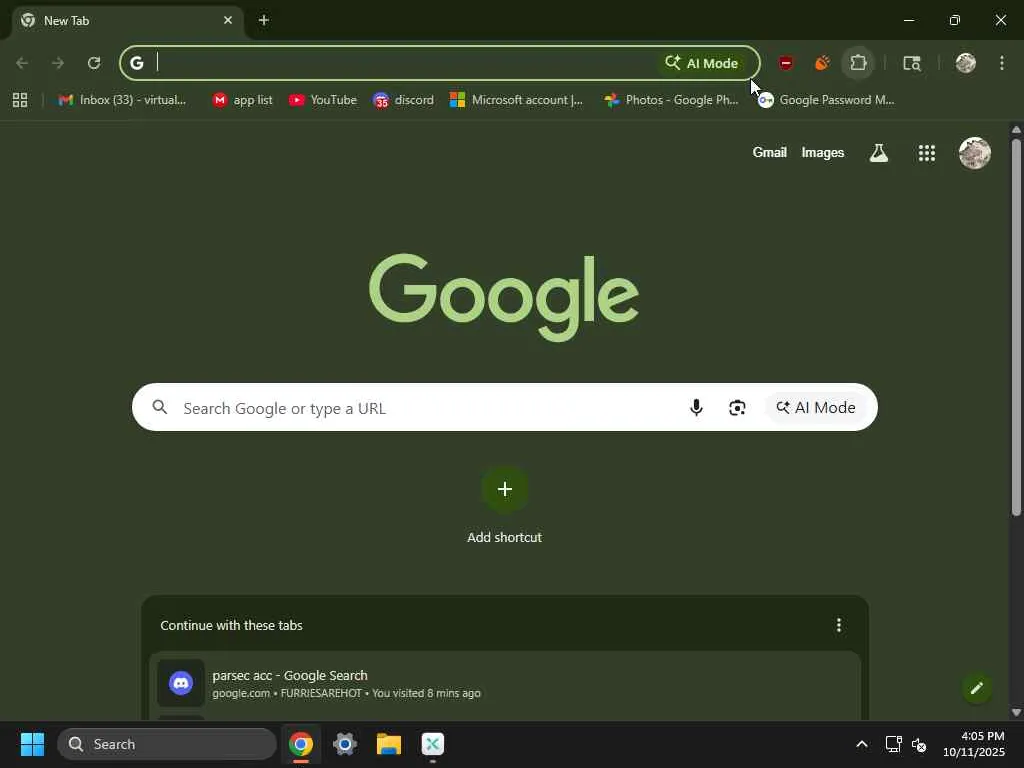Show hidden system tray icons
Viewport: 1024px width, 768px height.
pyautogui.click(x=862, y=744)
